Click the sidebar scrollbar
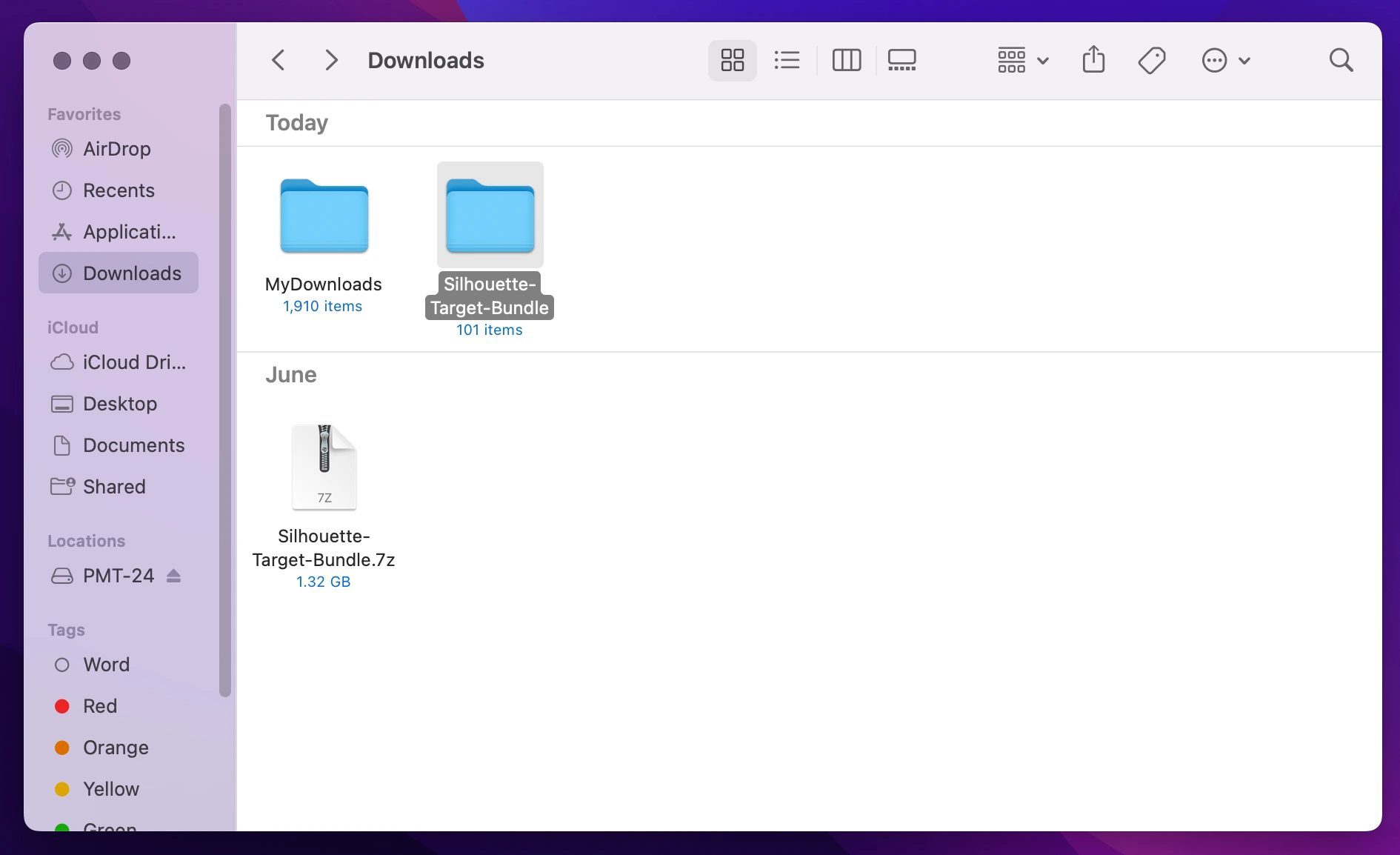Image resolution: width=1400 pixels, height=855 pixels. tap(225, 400)
